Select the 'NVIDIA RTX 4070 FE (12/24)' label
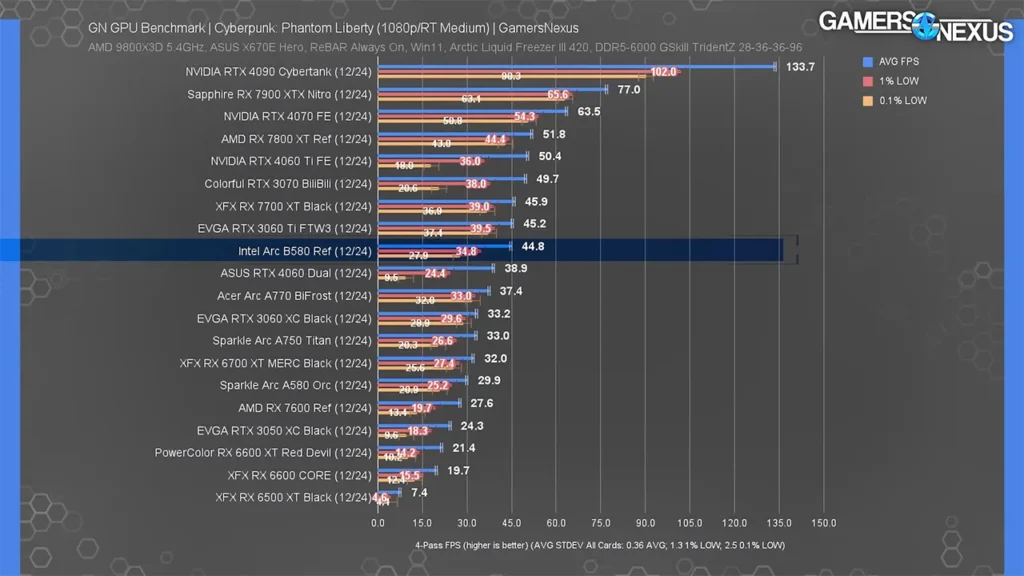1024x576 pixels. [298, 116]
